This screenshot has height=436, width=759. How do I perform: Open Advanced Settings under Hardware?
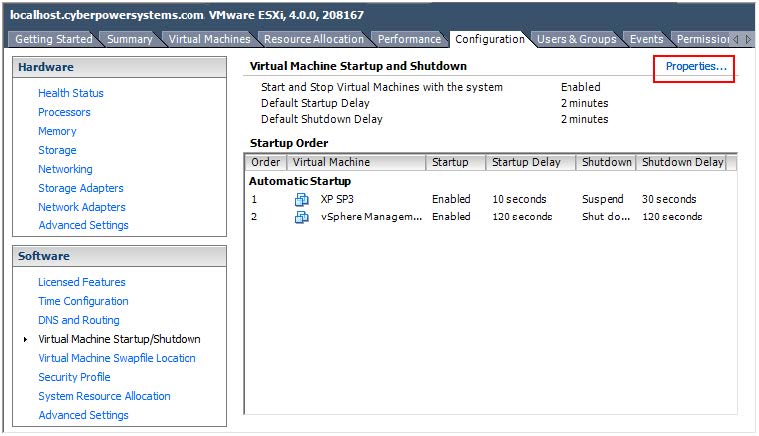pyautogui.click(x=83, y=225)
